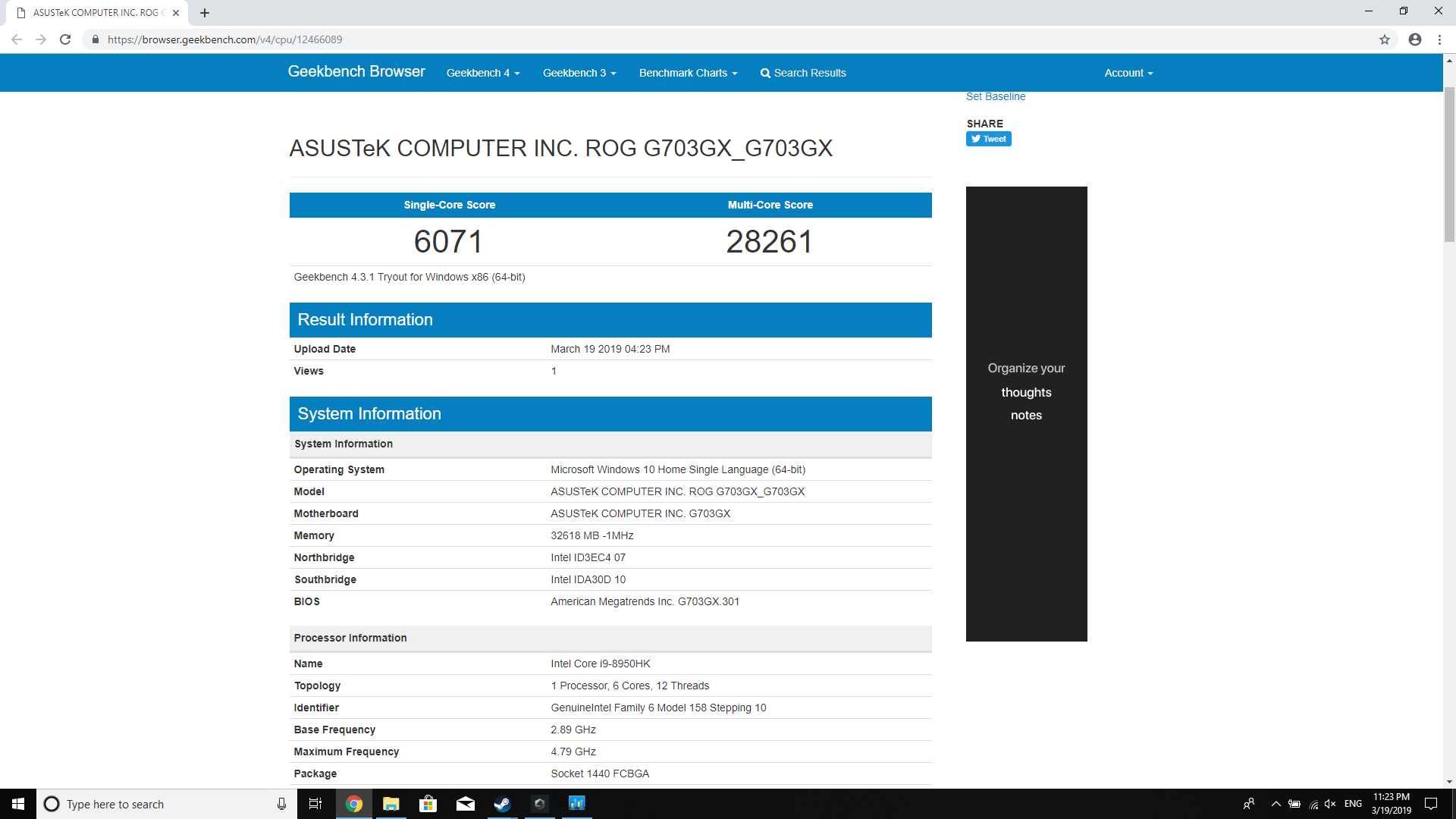Open Task View from the taskbar
Viewport: 1456px width, 819px height.
point(315,804)
